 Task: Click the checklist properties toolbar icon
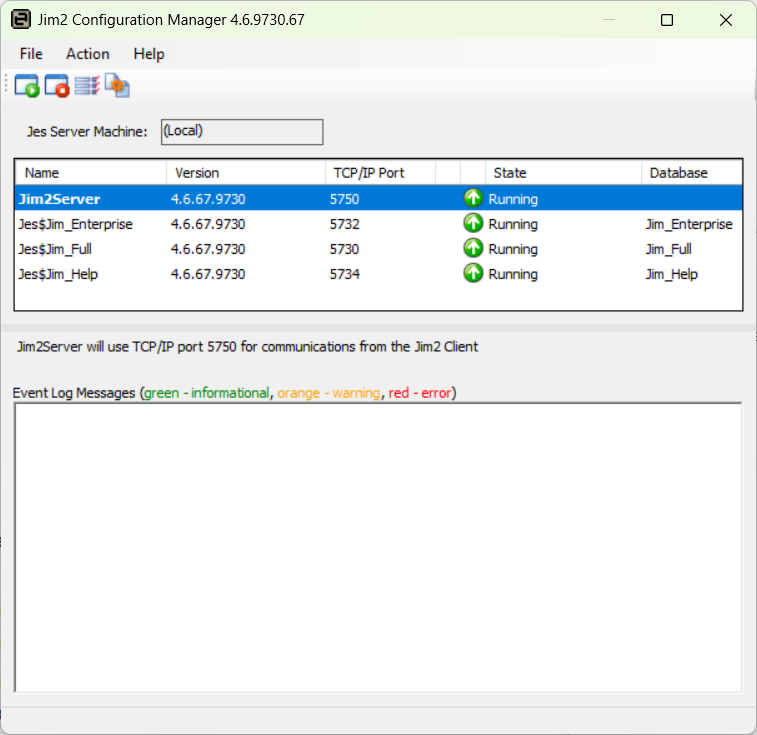pos(87,87)
